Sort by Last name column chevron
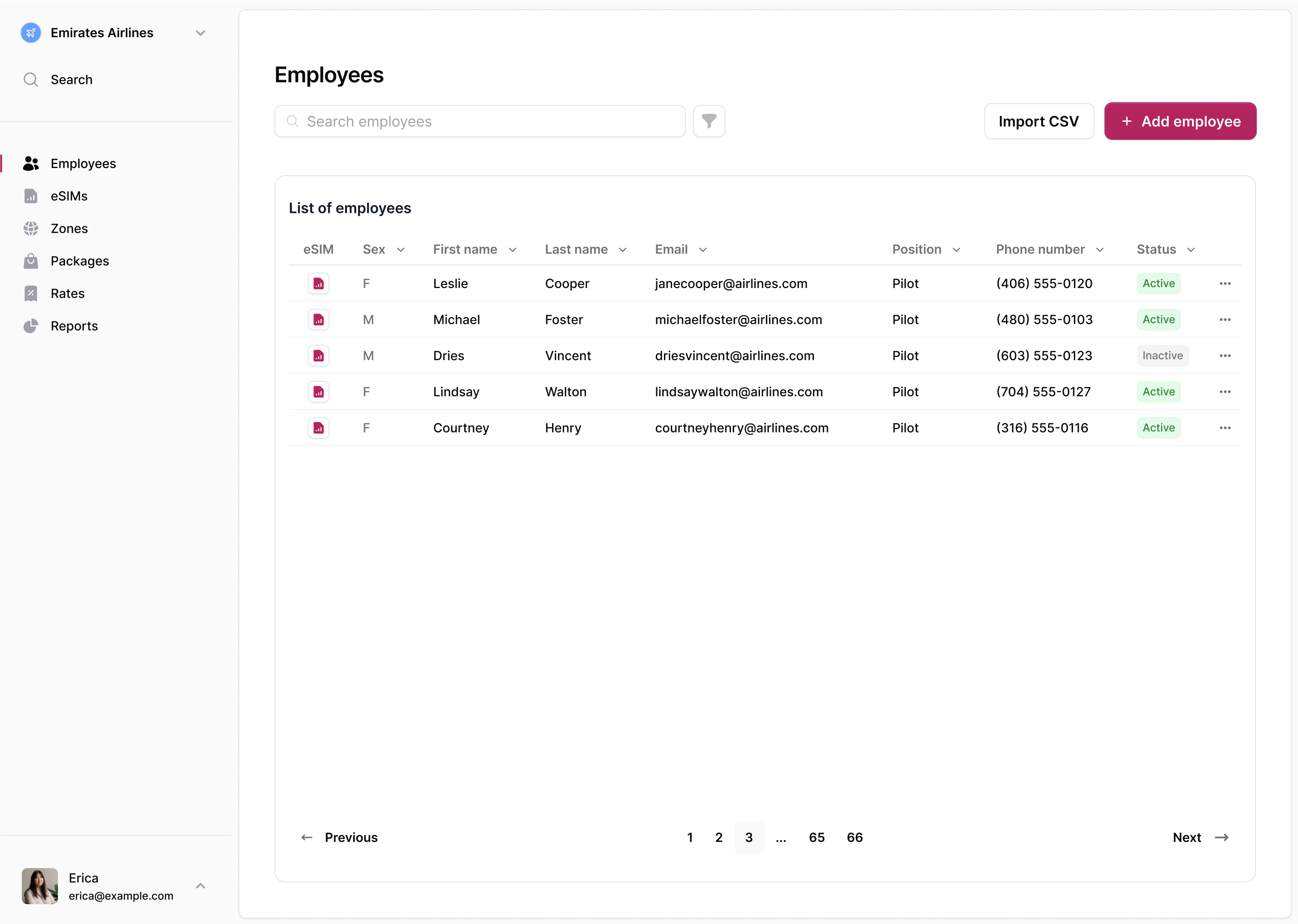Image resolution: width=1298 pixels, height=924 pixels. pos(623,250)
